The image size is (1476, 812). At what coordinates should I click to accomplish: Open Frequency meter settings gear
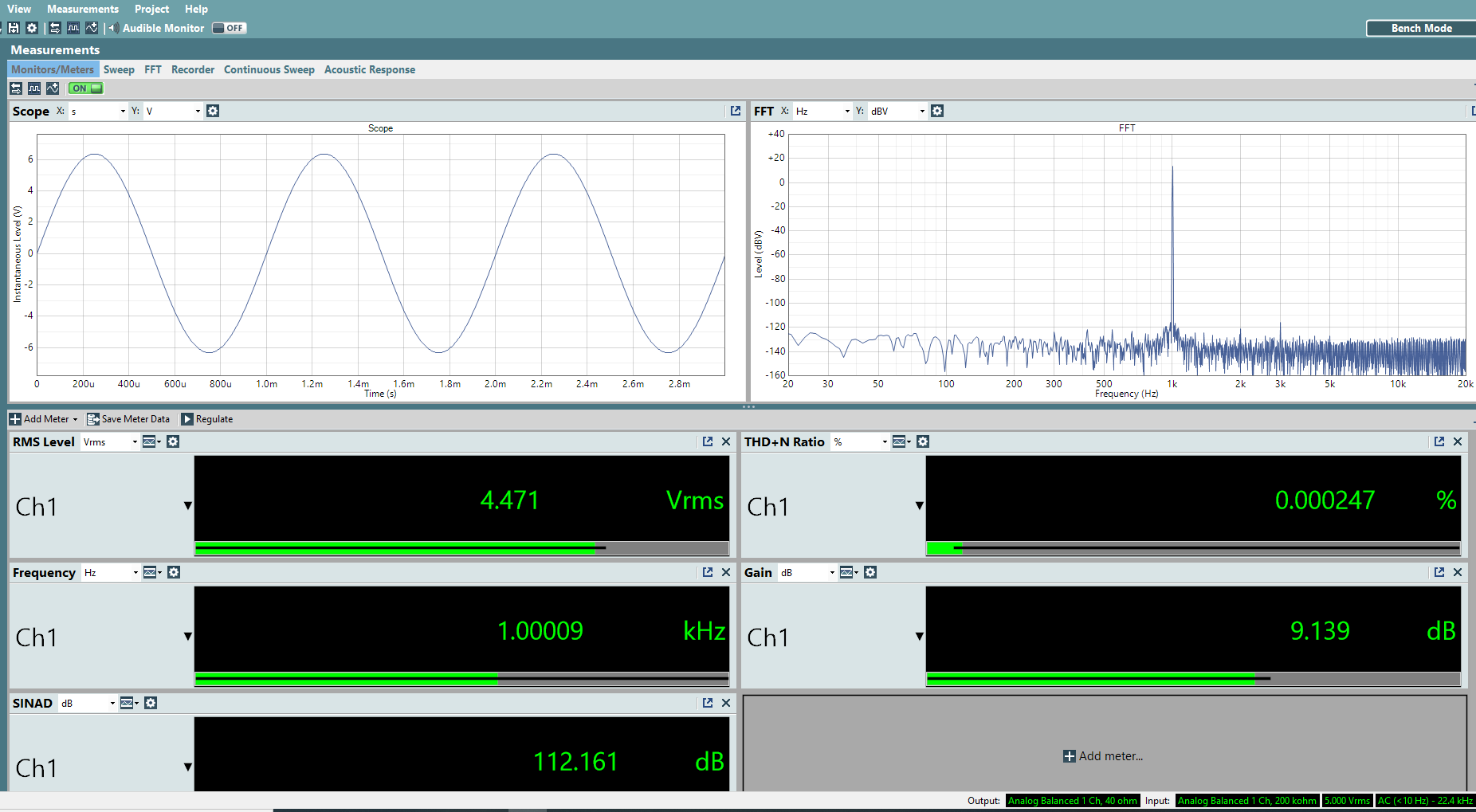(174, 572)
